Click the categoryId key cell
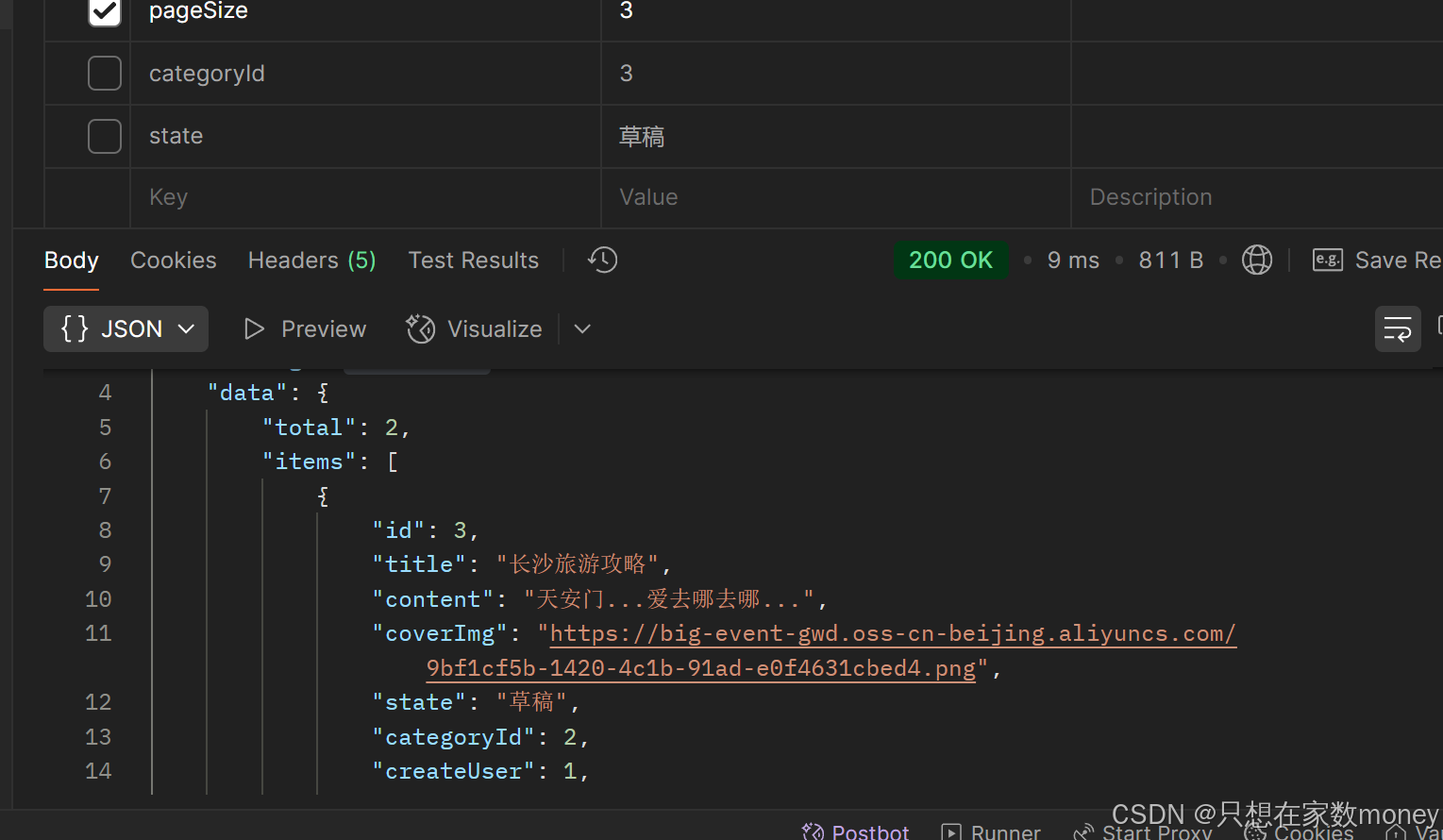This screenshot has width=1443, height=840. tap(365, 74)
